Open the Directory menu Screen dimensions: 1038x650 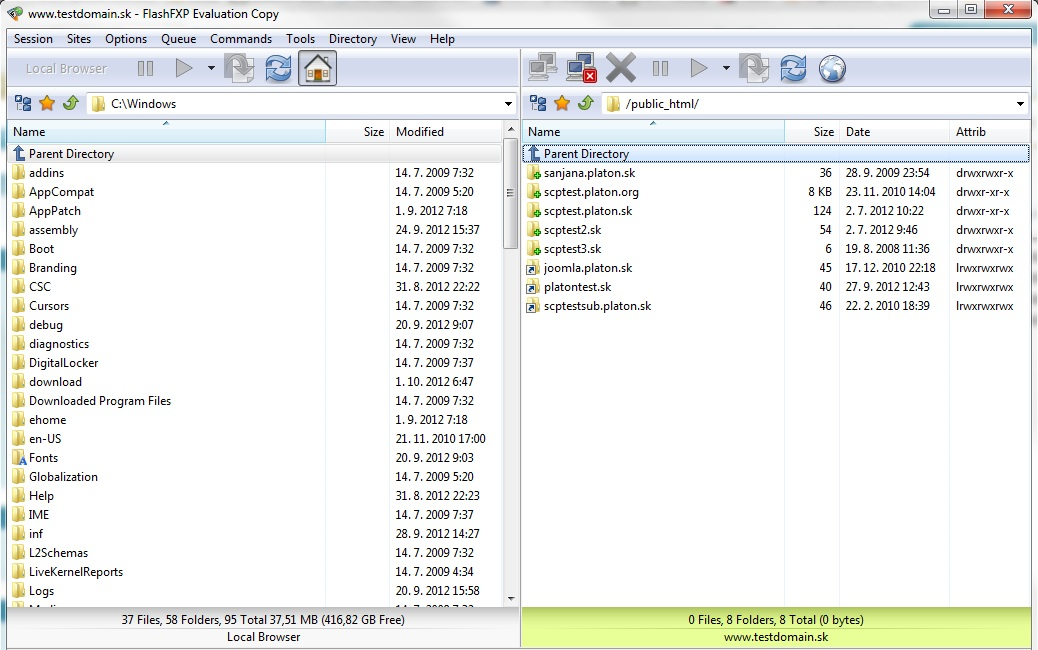click(x=353, y=39)
